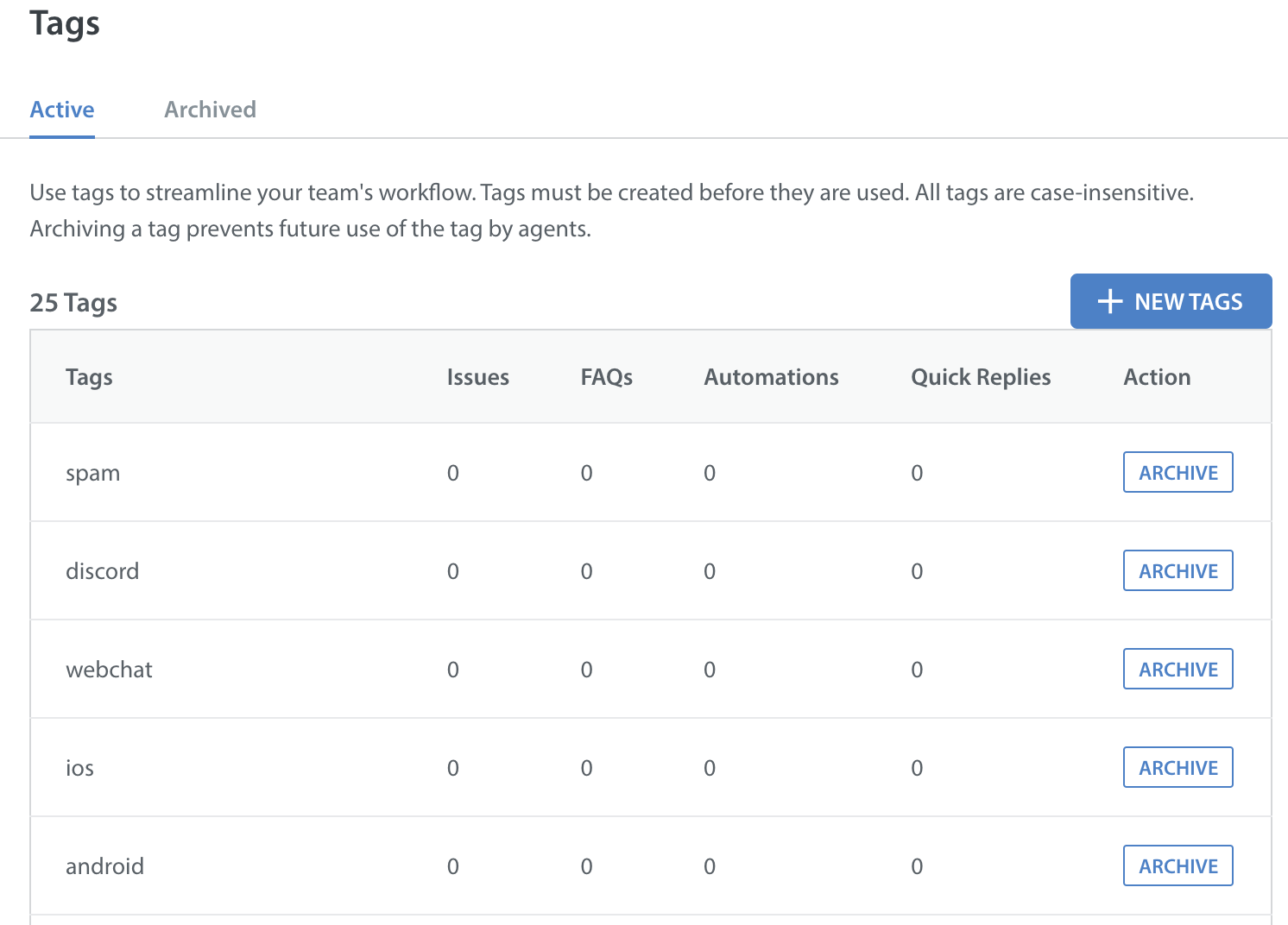Archive the android tag
The image size is (1288, 925).
tap(1178, 865)
